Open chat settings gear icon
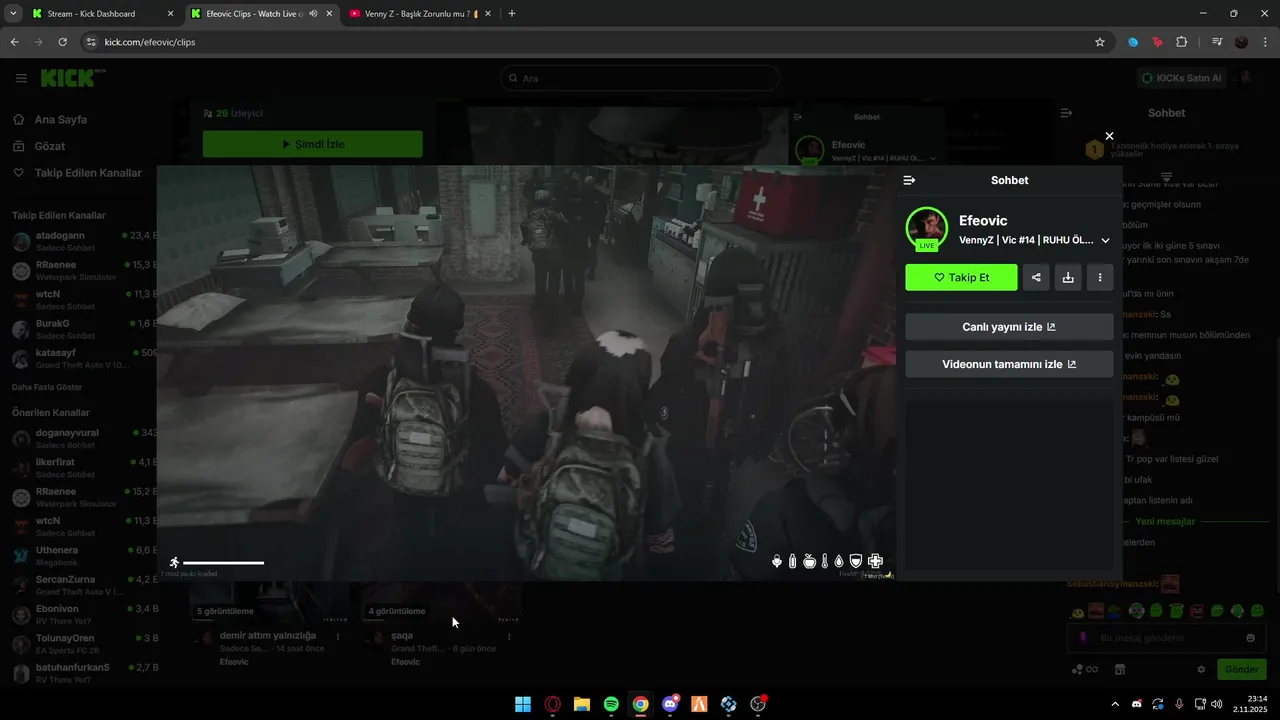 [x=1201, y=669]
